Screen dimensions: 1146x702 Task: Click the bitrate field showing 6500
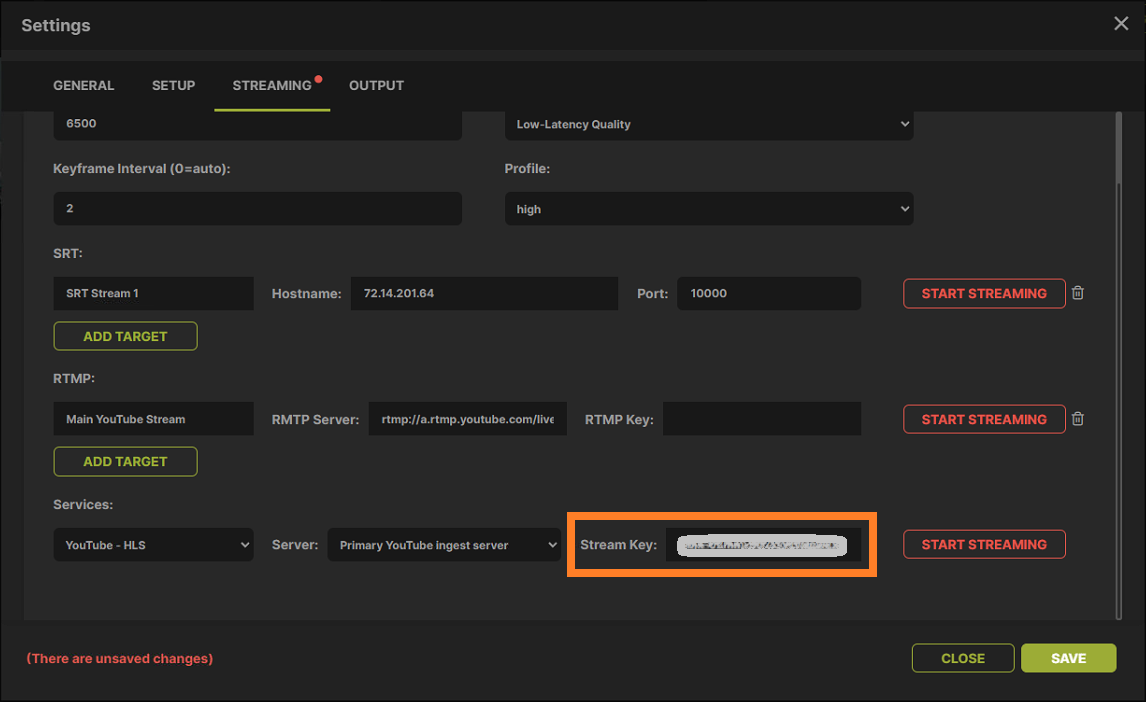coord(257,124)
